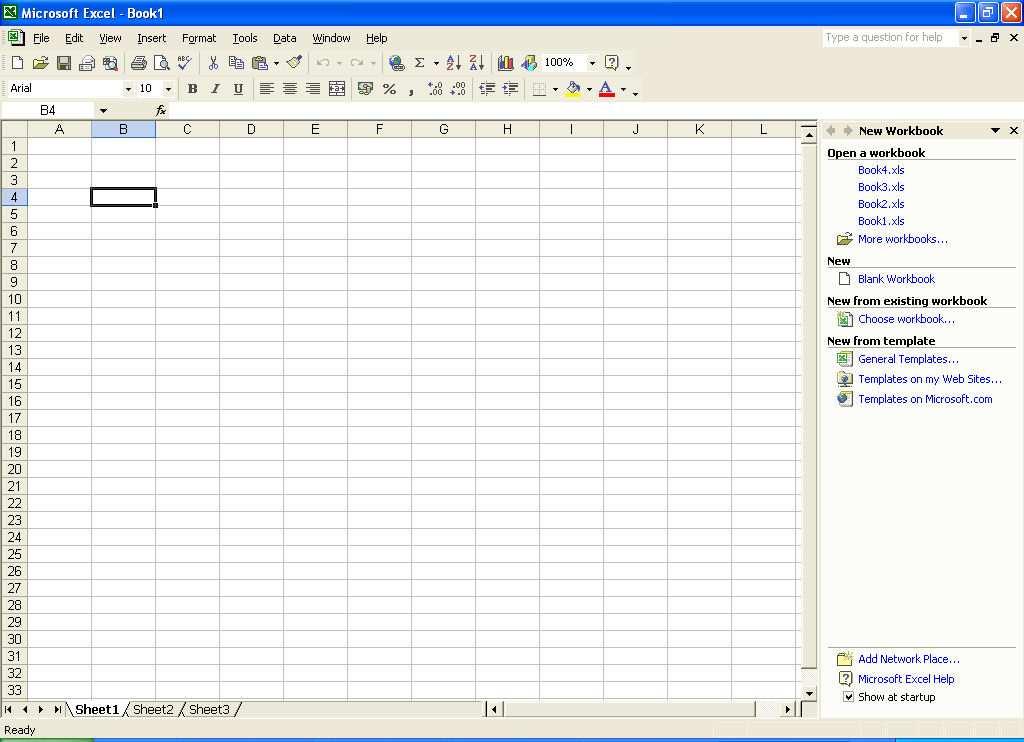Open the task pane menu arrow

[995, 131]
